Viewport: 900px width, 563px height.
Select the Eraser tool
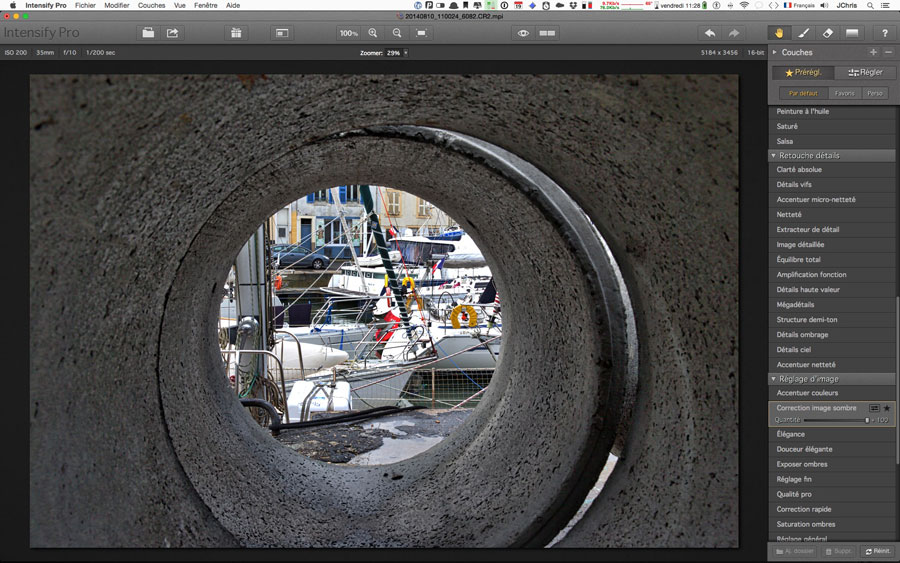pyautogui.click(x=828, y=33)
